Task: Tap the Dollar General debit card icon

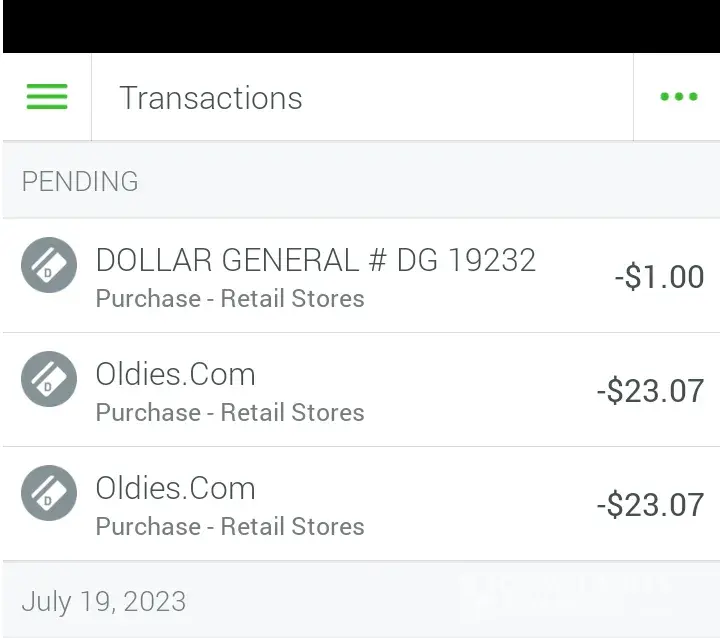Action: click(49, 265)
